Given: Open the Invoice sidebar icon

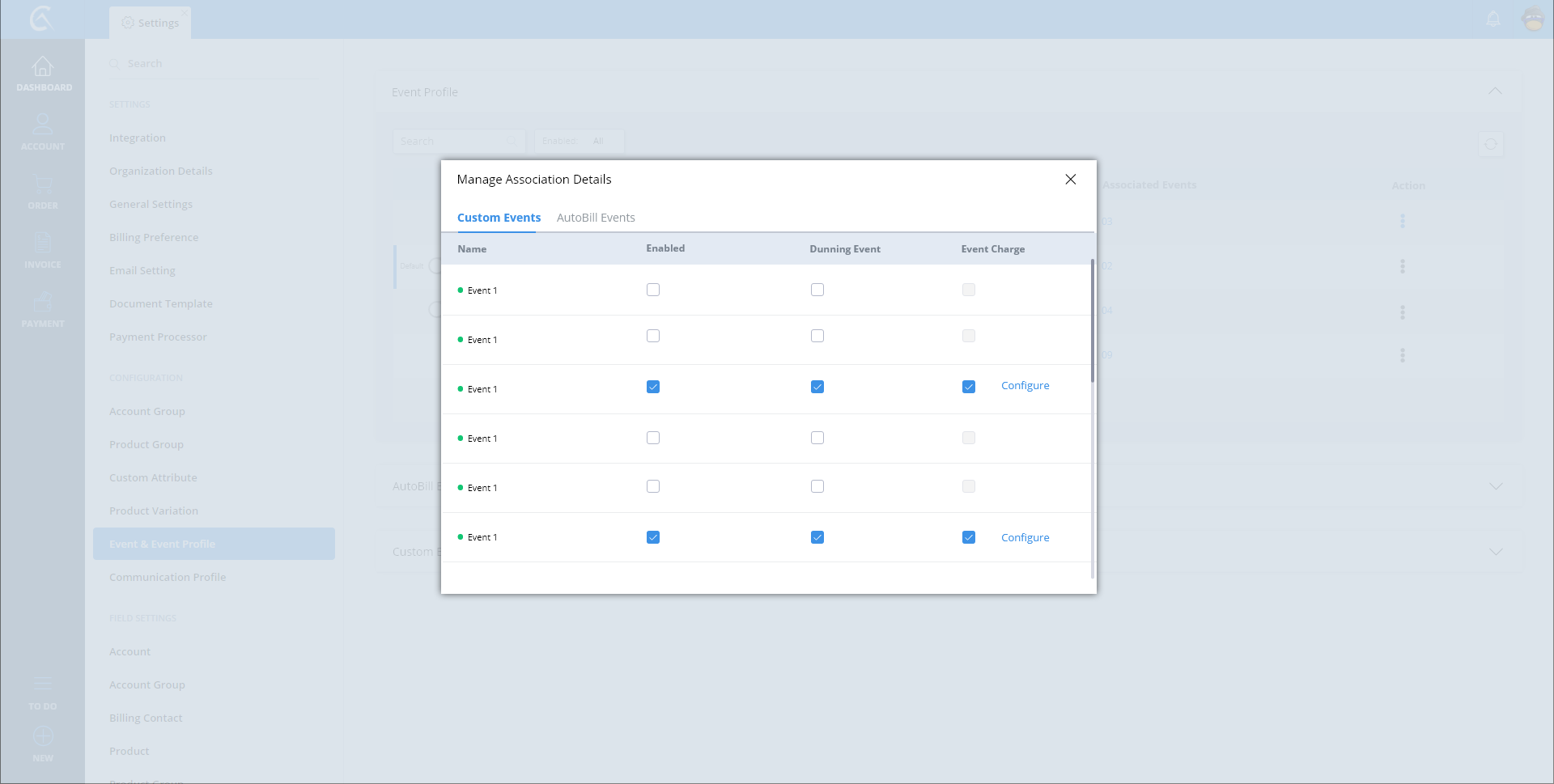Looking at the screenshot, I should (x=43, y=243).
